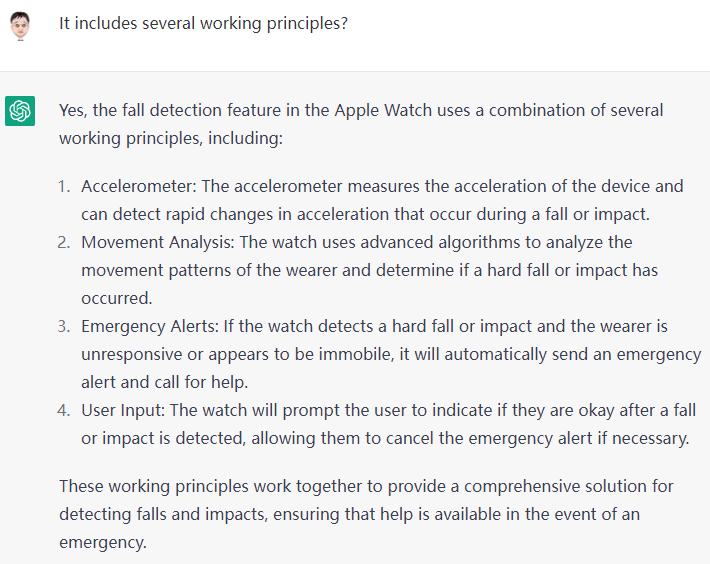Image resolution: width=710 pixels, height=564 pixels.
Task: Click the "User Input" heading in the list
Action: click(125, 410)
